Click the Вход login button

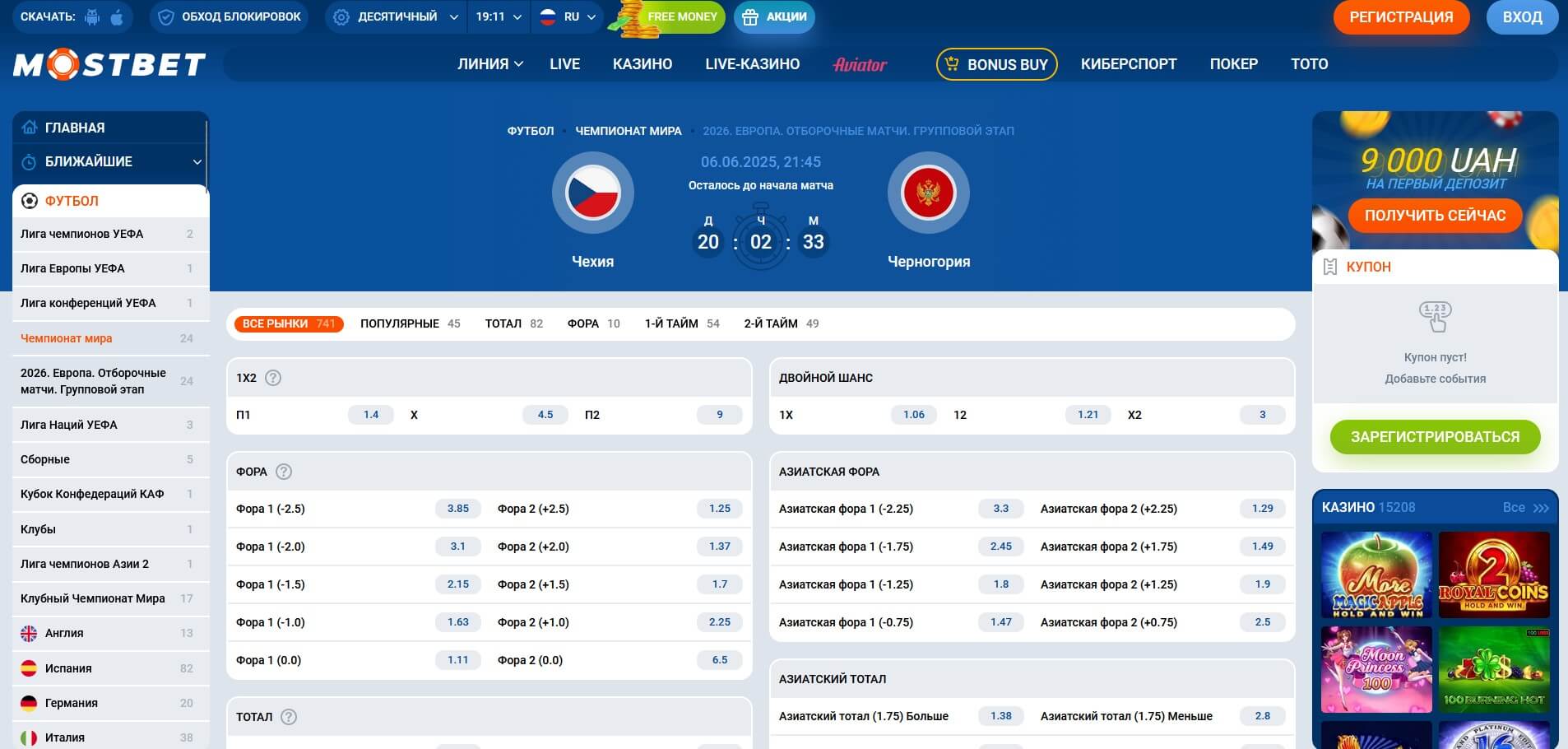click(1522, 17)
